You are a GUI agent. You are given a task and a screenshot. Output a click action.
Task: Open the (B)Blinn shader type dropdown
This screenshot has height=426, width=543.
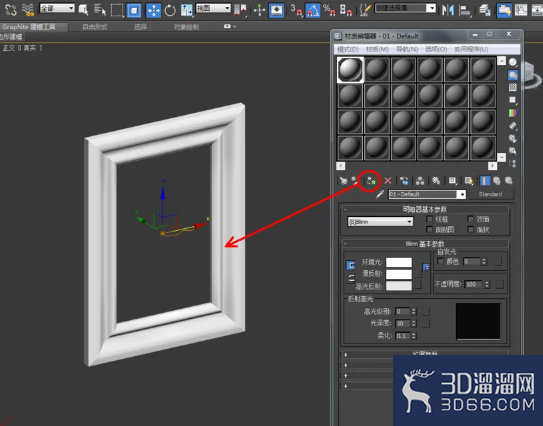[380, 222]
